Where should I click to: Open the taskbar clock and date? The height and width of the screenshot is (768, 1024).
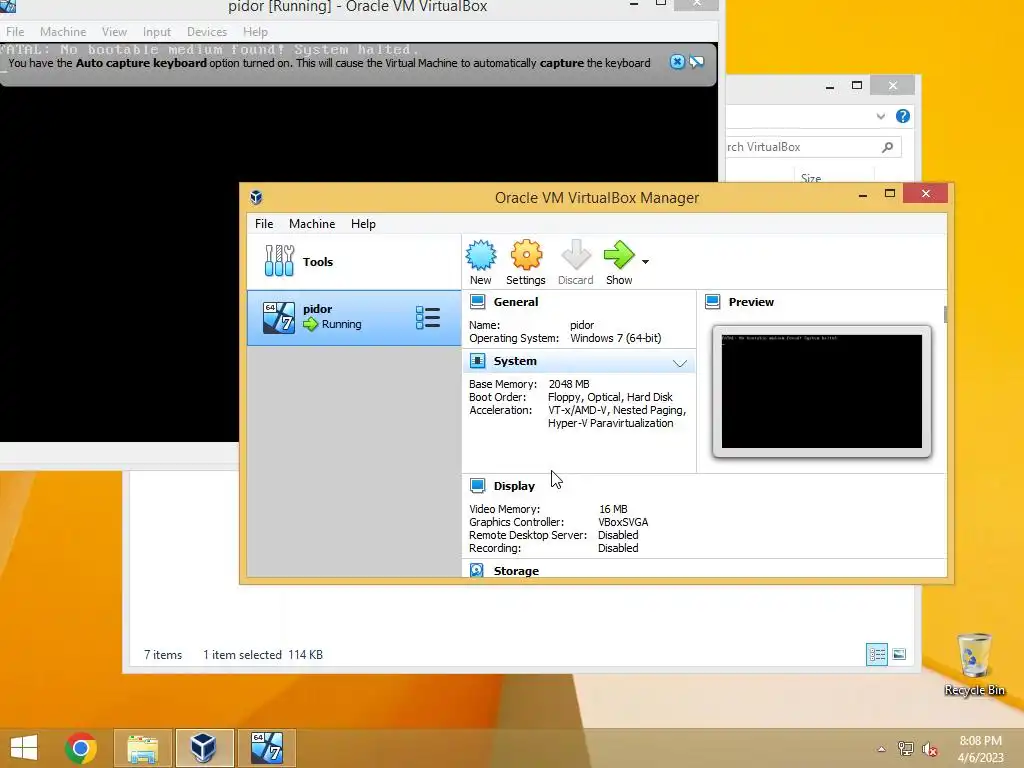coord(980,749)
